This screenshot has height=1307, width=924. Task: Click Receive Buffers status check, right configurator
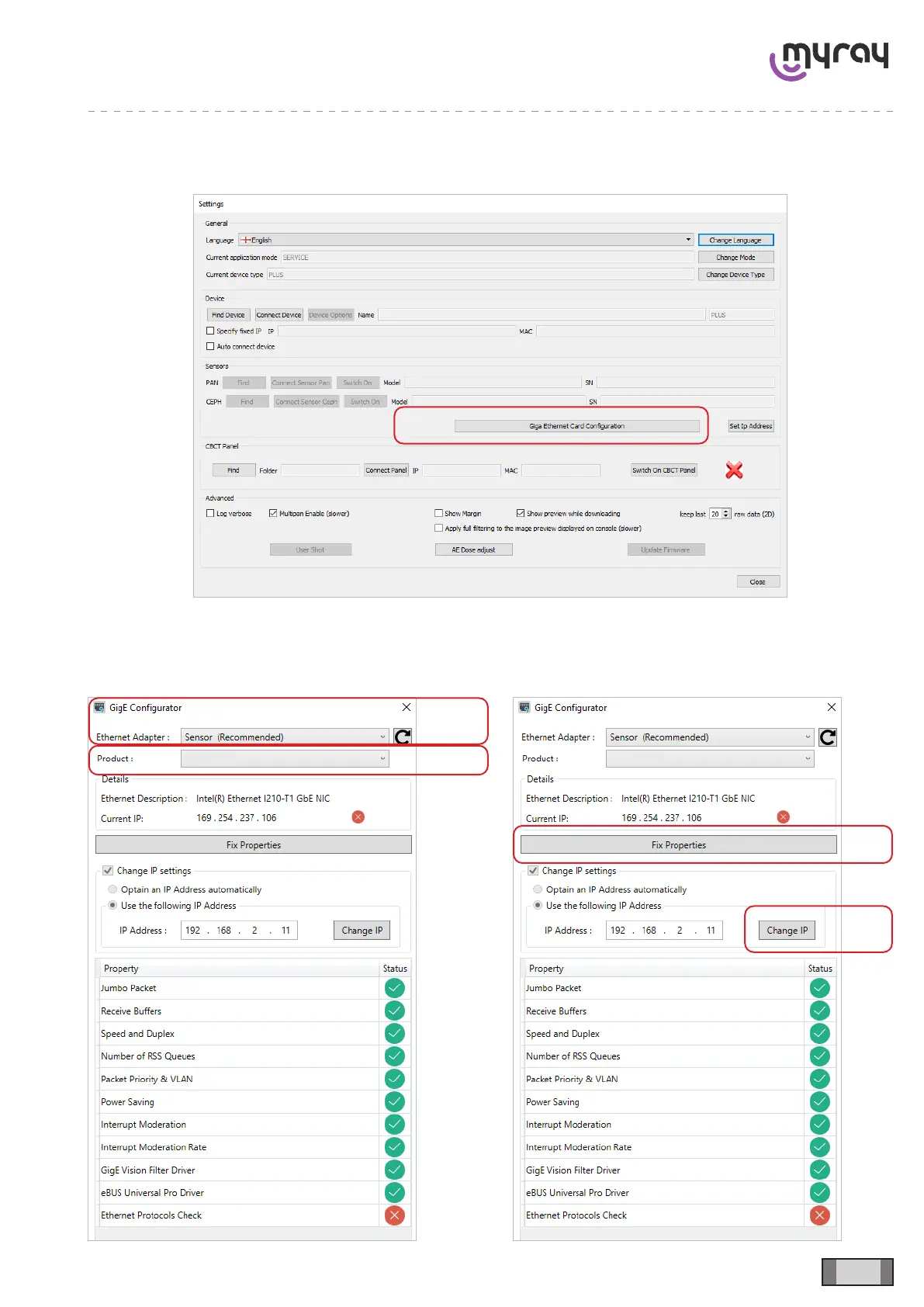(x=820, y=1011)
